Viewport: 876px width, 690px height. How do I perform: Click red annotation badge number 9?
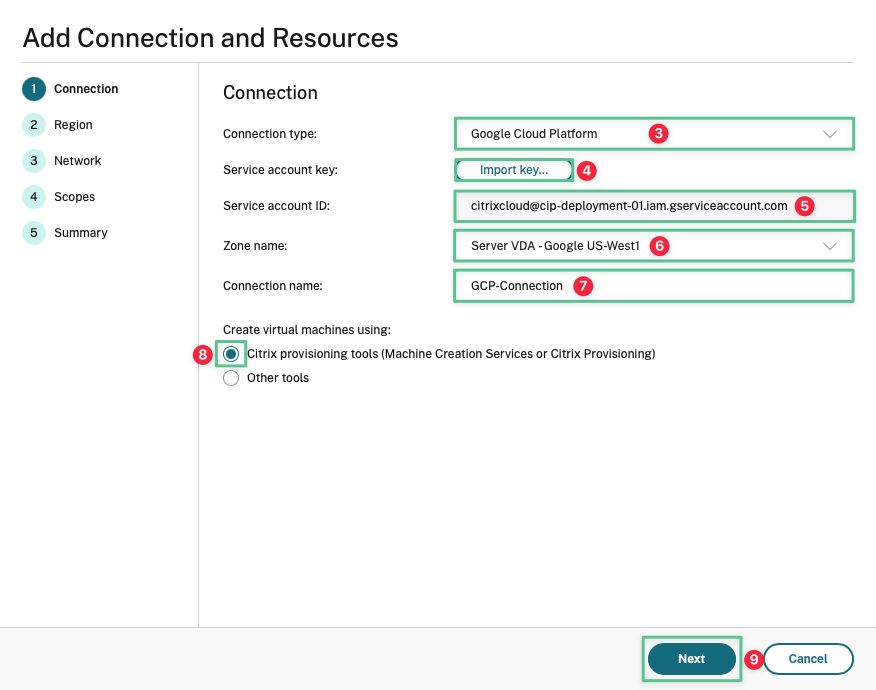754,659
